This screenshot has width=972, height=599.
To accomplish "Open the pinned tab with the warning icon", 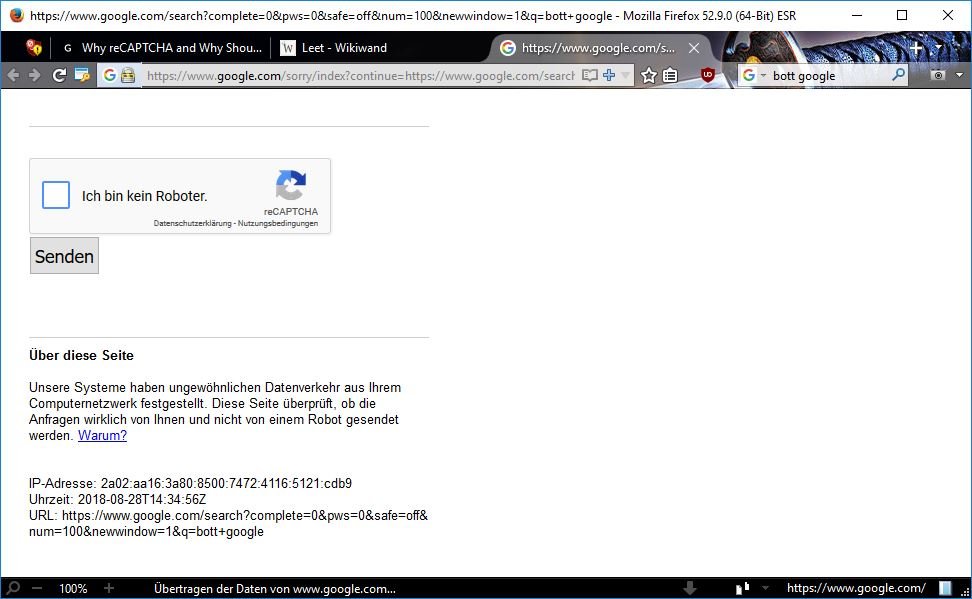I will pos(34,47).
